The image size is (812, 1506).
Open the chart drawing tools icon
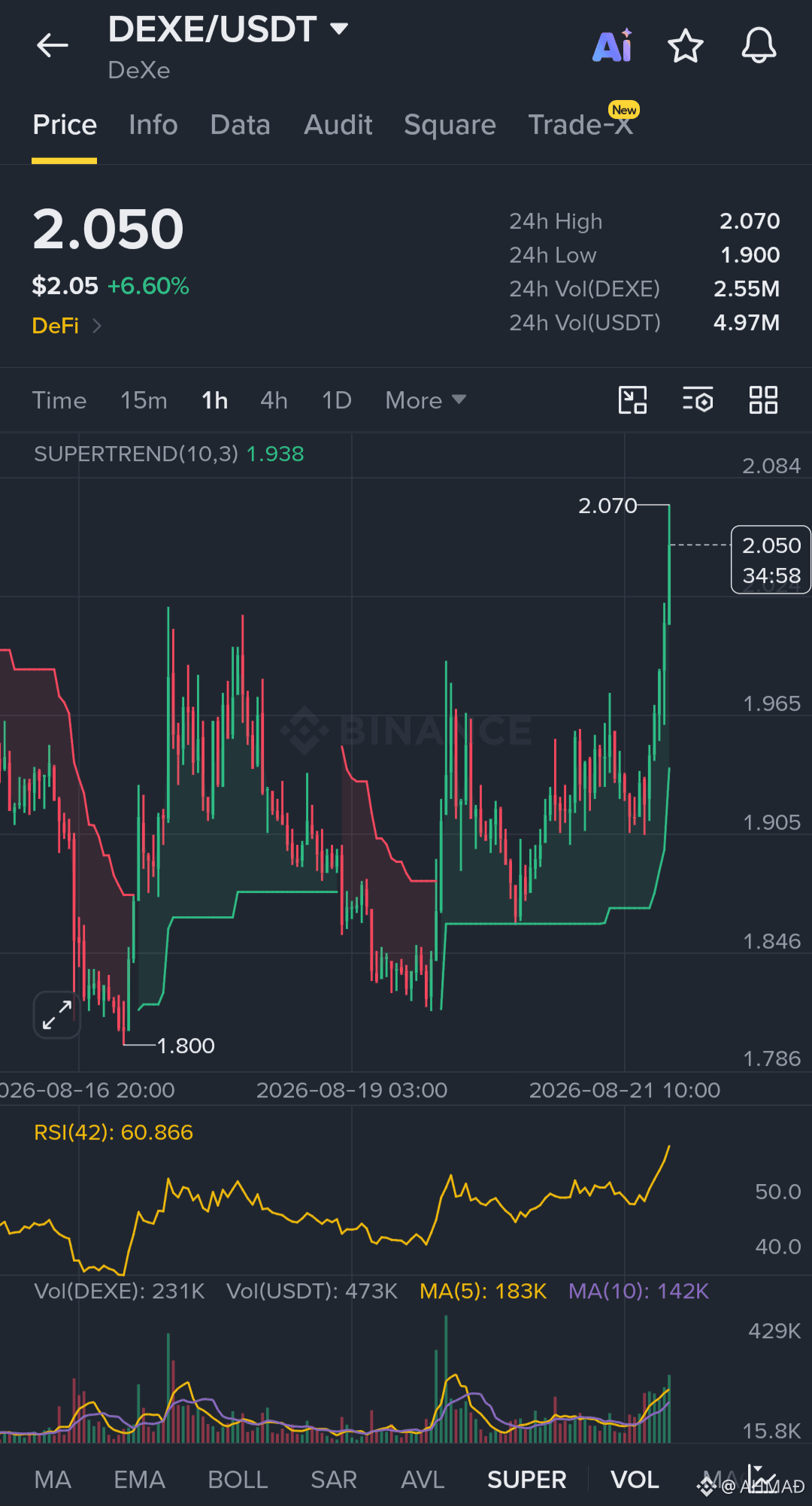632,400
